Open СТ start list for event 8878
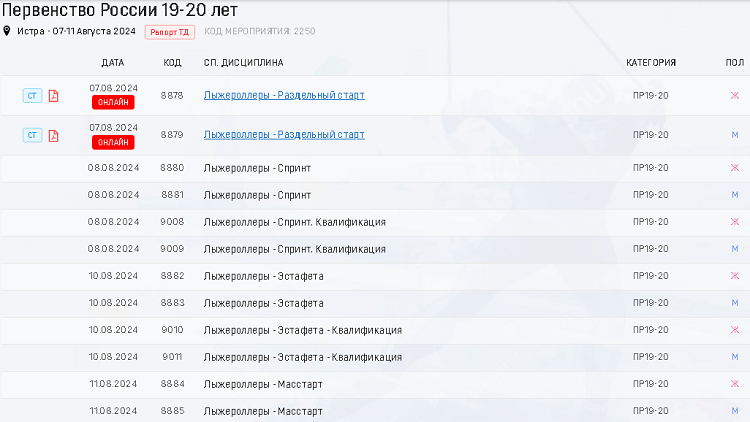 32,96
